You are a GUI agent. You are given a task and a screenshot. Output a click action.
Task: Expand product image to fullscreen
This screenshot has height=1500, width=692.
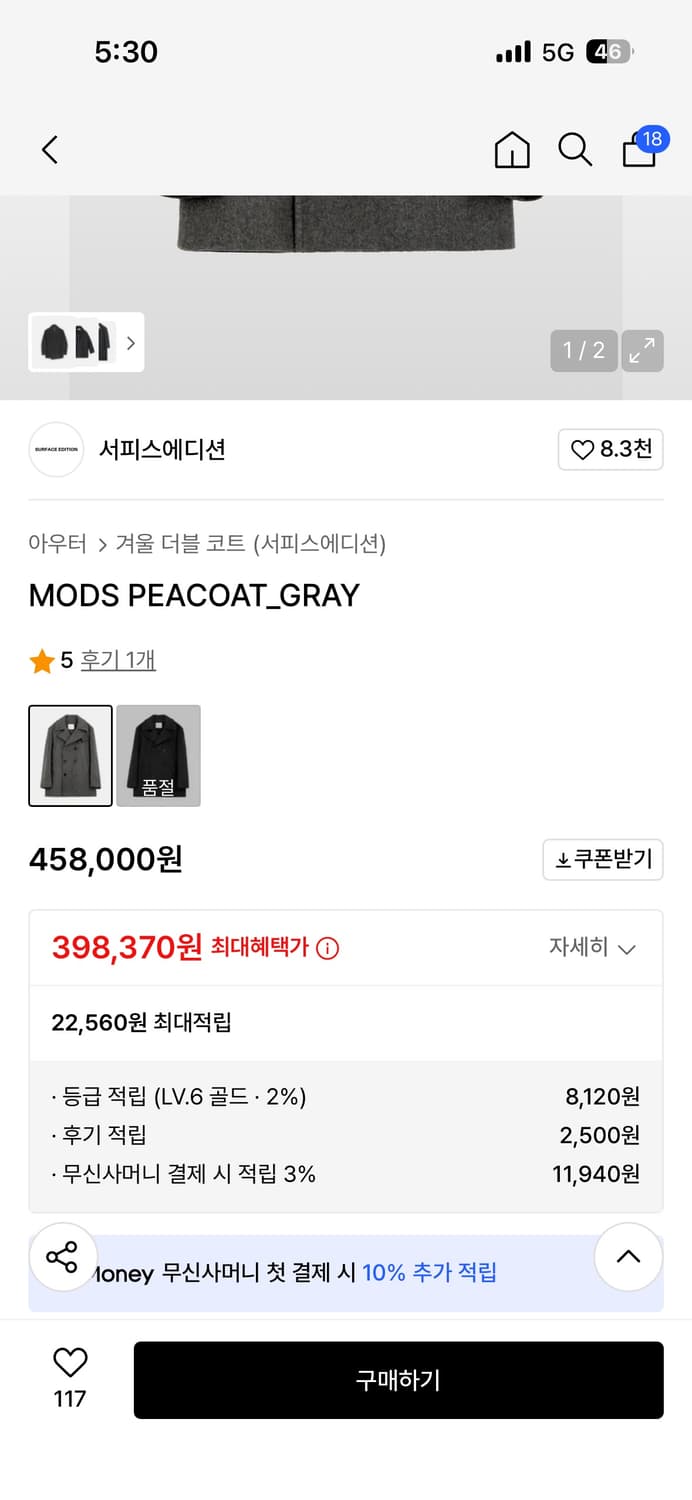(x=643, y=351)
